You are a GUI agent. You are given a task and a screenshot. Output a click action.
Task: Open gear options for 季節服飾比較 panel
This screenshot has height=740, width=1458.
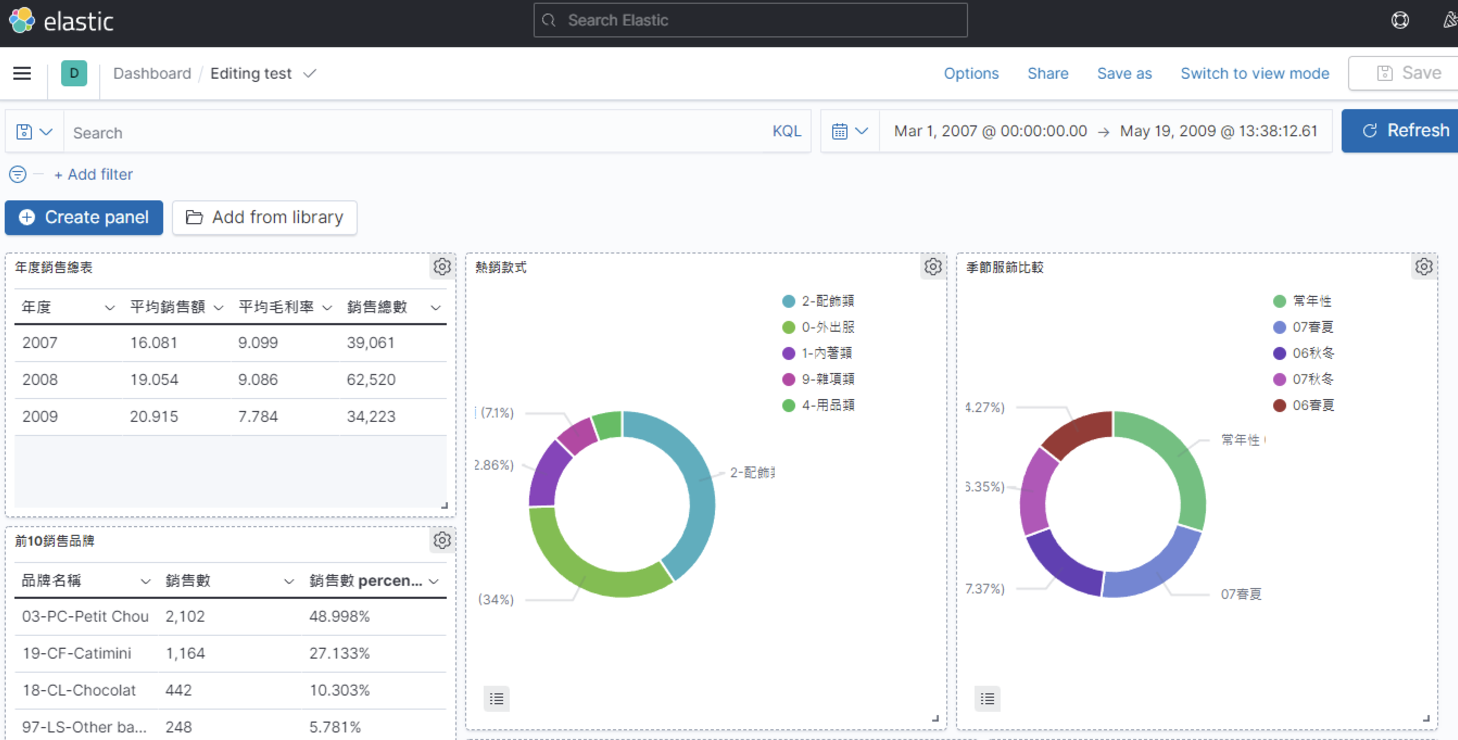tap(1423, 267)
